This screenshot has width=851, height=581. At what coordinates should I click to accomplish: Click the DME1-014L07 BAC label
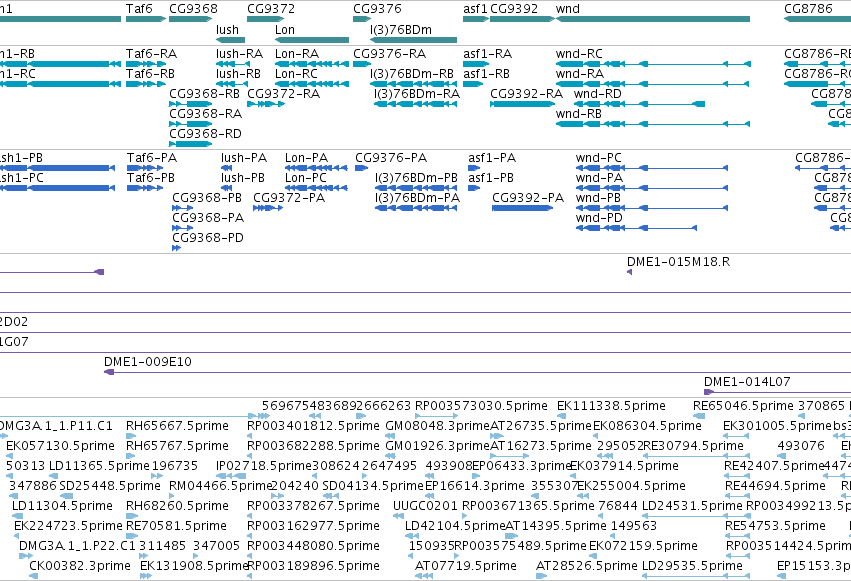click(x=747, y=382)
